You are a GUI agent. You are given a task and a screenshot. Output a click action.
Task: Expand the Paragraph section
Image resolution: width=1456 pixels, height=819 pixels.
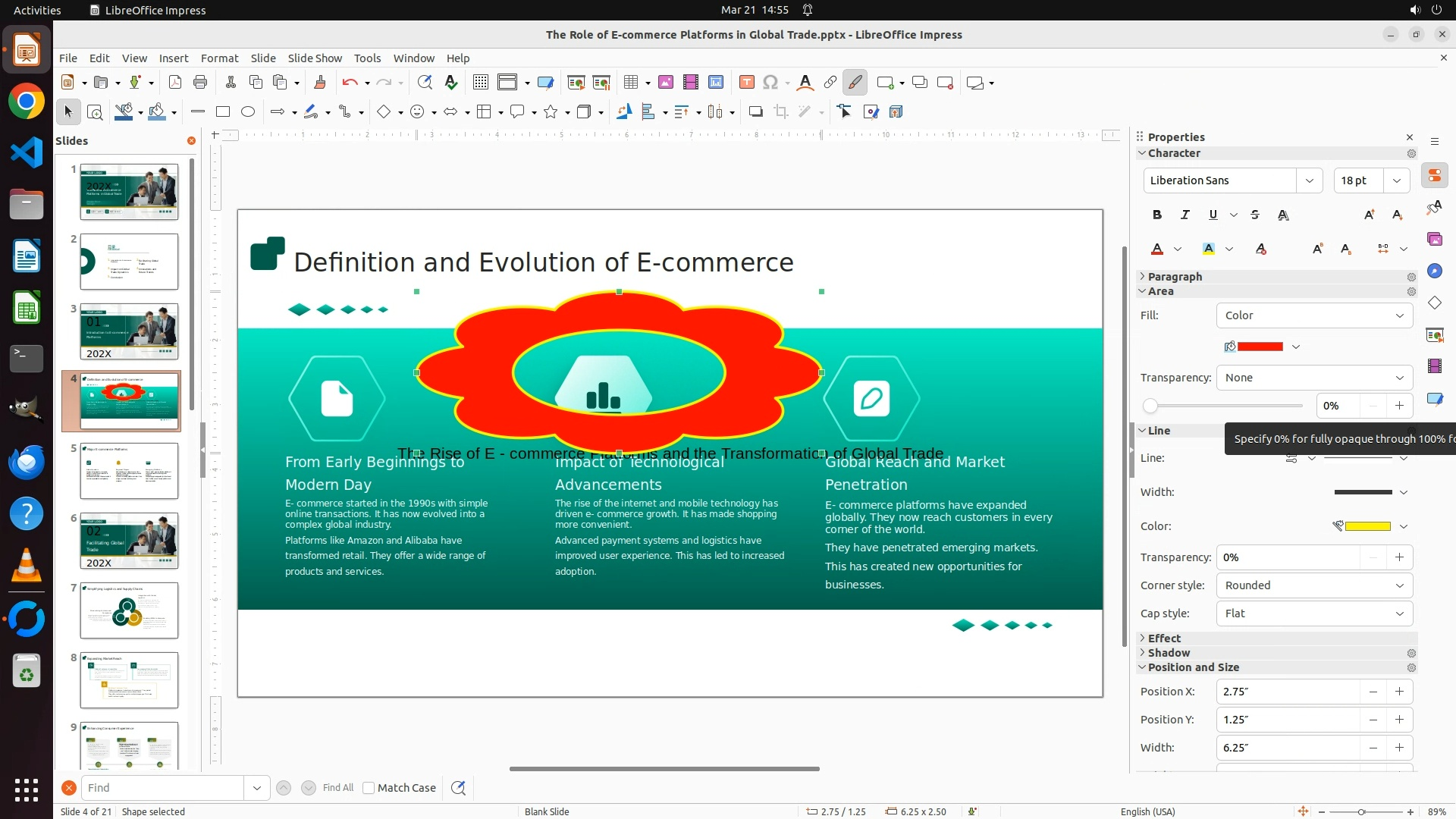[1175, 277]
